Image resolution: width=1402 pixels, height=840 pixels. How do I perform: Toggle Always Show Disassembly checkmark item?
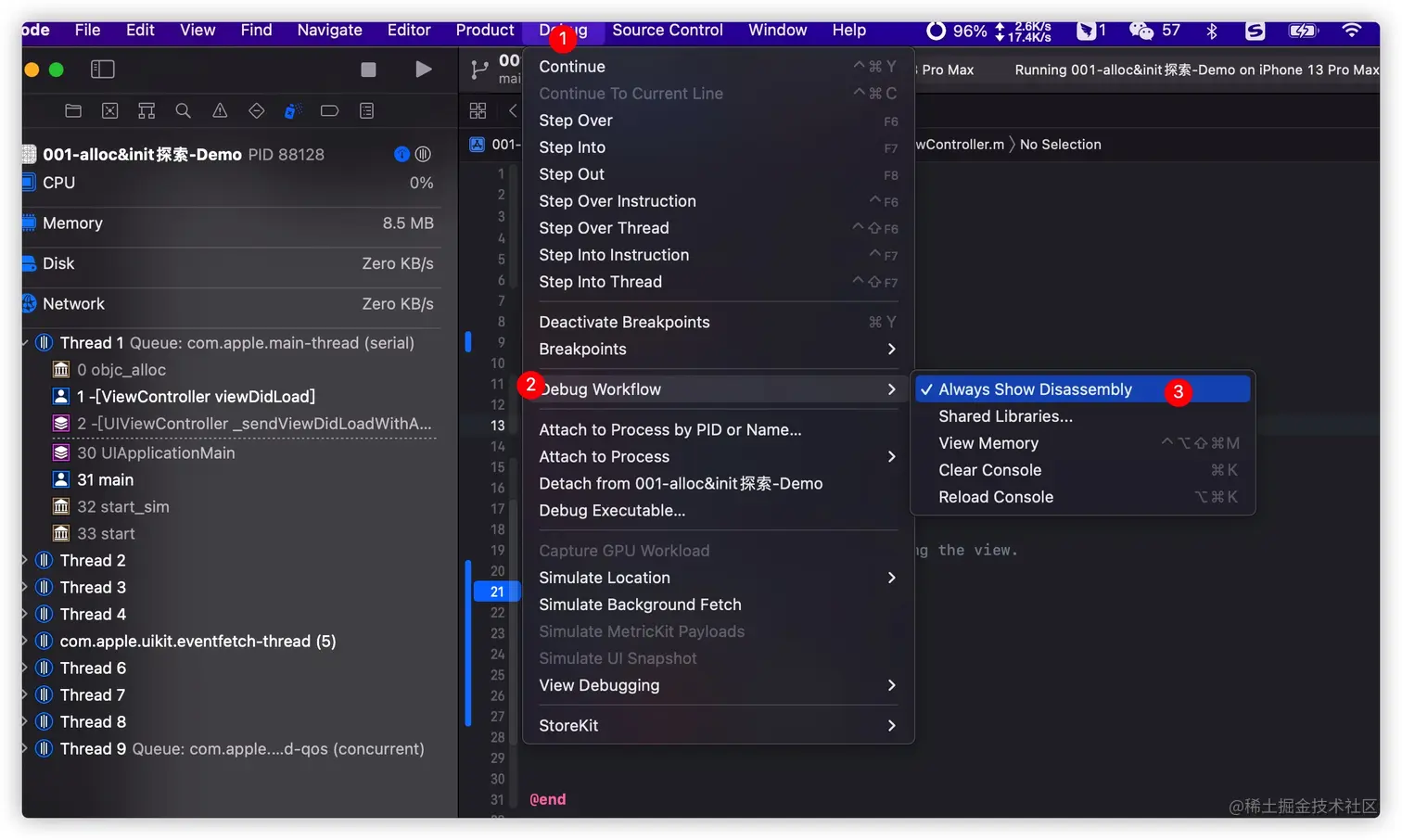click(1082, 389)
